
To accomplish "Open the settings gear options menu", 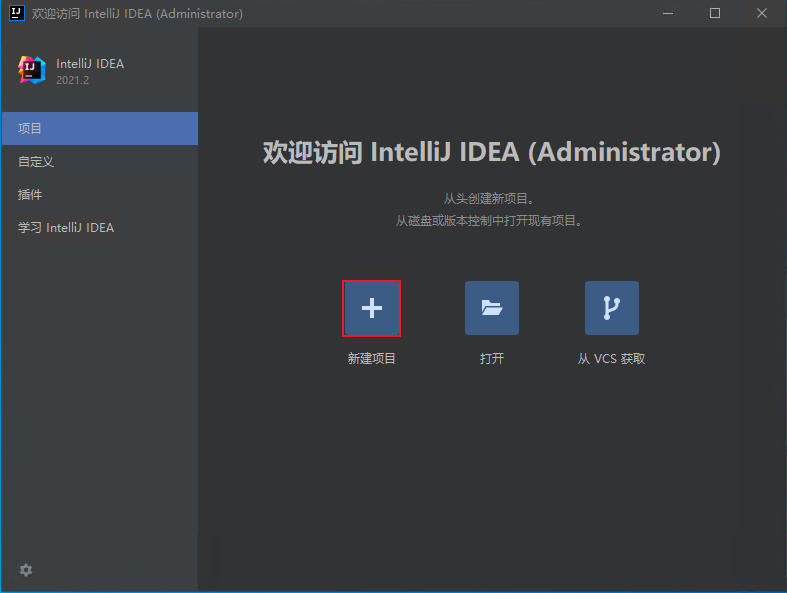I will point(26,570).
